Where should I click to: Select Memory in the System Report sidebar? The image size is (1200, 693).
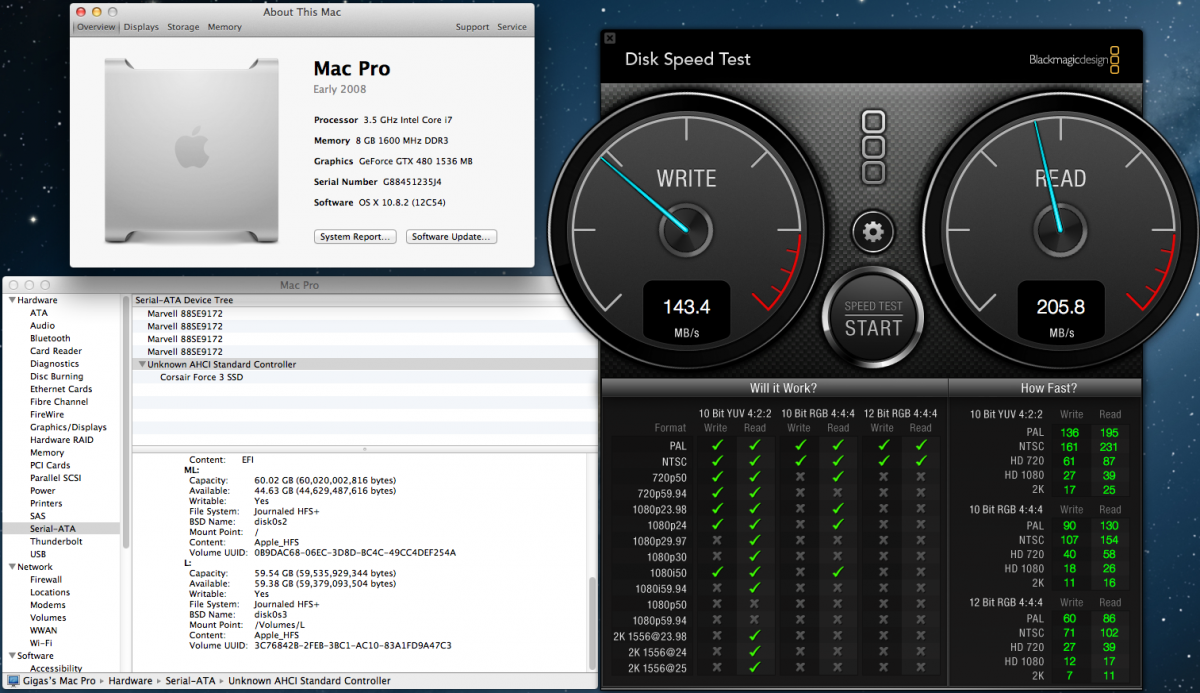47,453
